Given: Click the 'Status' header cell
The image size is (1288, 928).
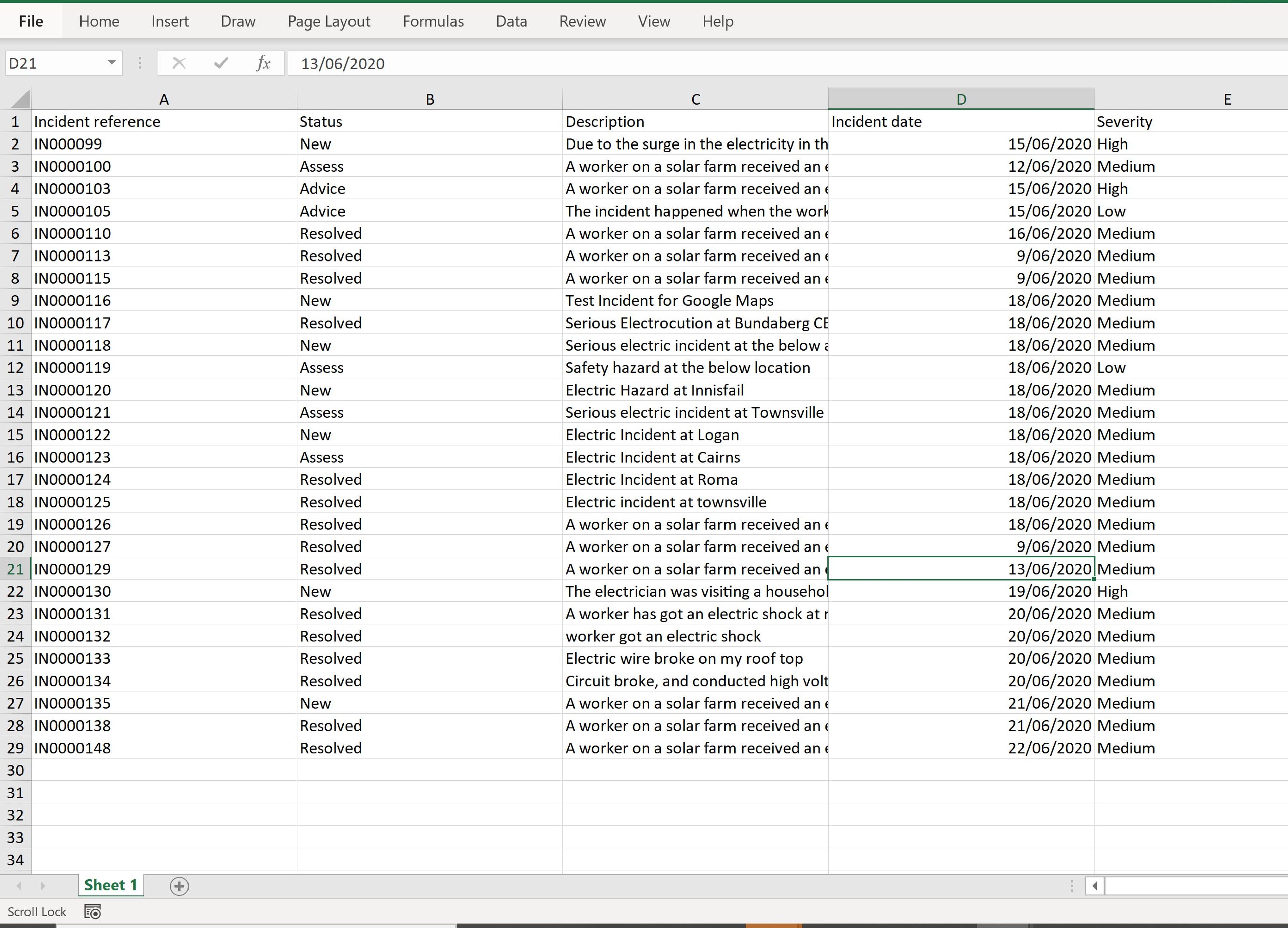Looking at the screenshot, I should 430,121.
